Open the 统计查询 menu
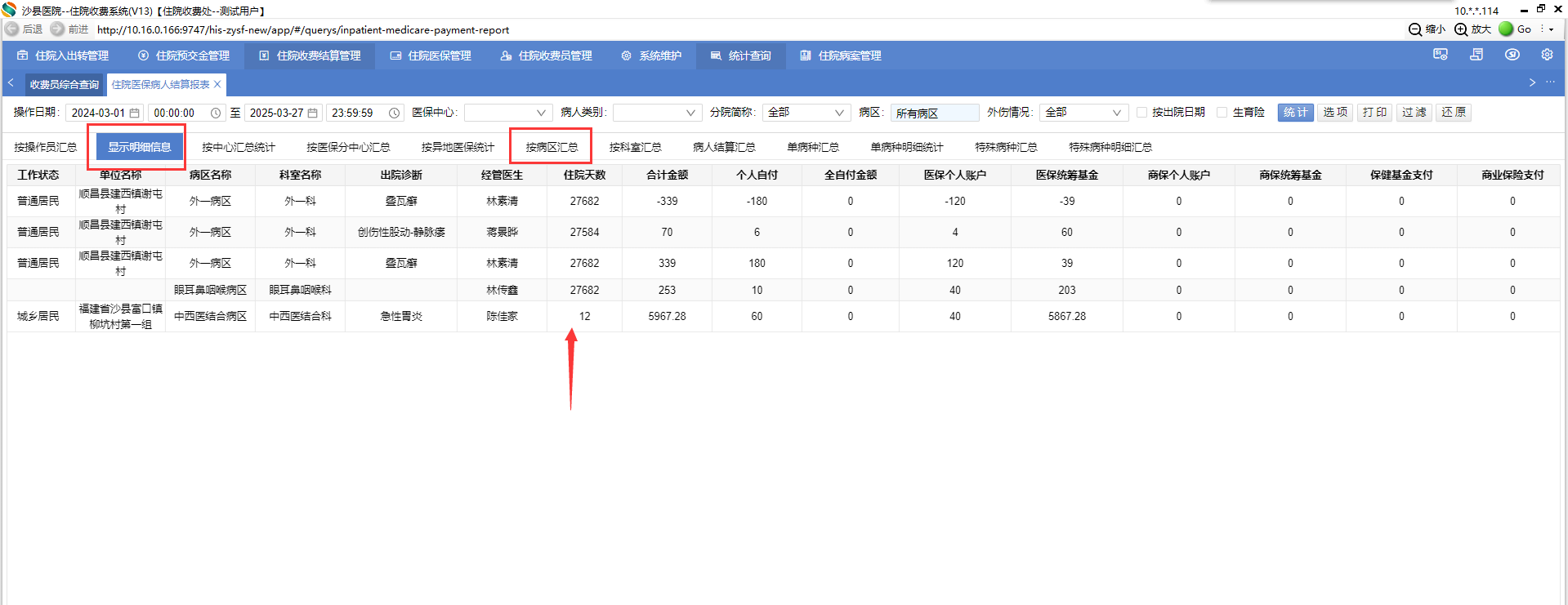 point(740,56)
